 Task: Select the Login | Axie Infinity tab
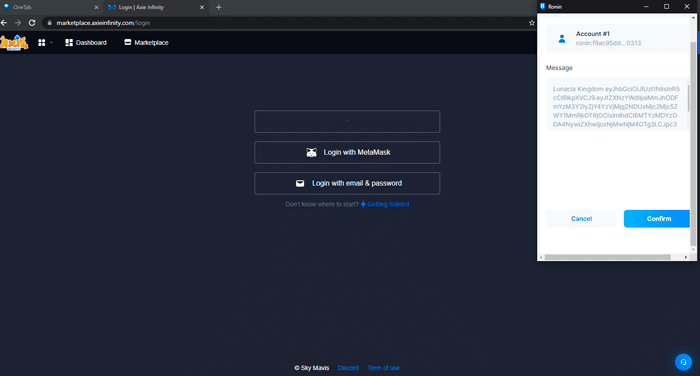156,7
